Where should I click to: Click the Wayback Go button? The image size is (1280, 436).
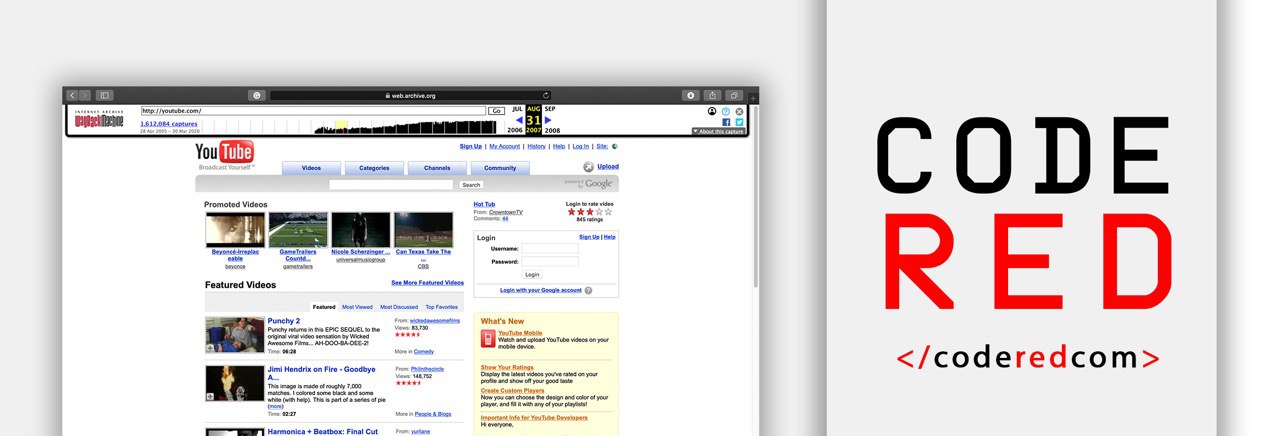click(x=496, y=111)
